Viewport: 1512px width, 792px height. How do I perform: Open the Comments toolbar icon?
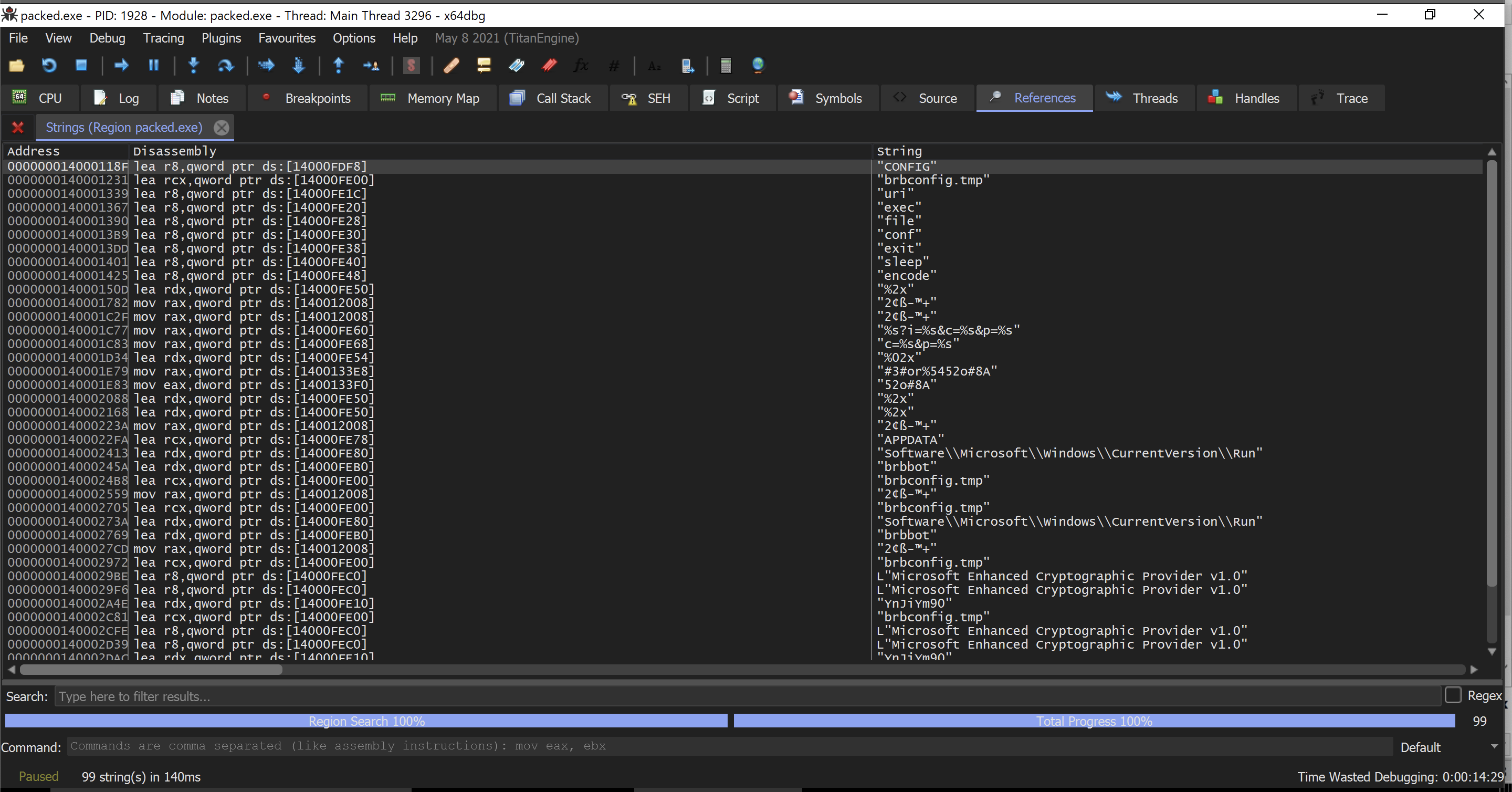tap(484, 65)
